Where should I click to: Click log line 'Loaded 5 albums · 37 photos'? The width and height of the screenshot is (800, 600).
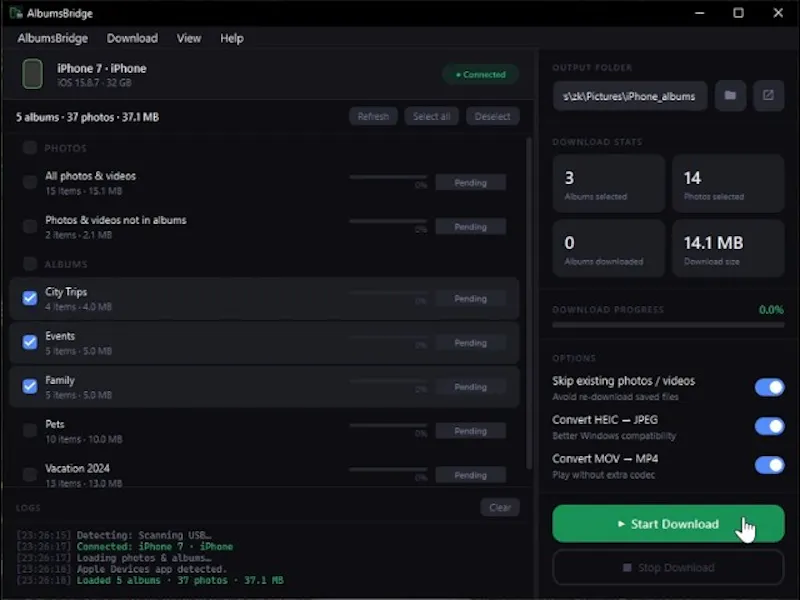180,581
